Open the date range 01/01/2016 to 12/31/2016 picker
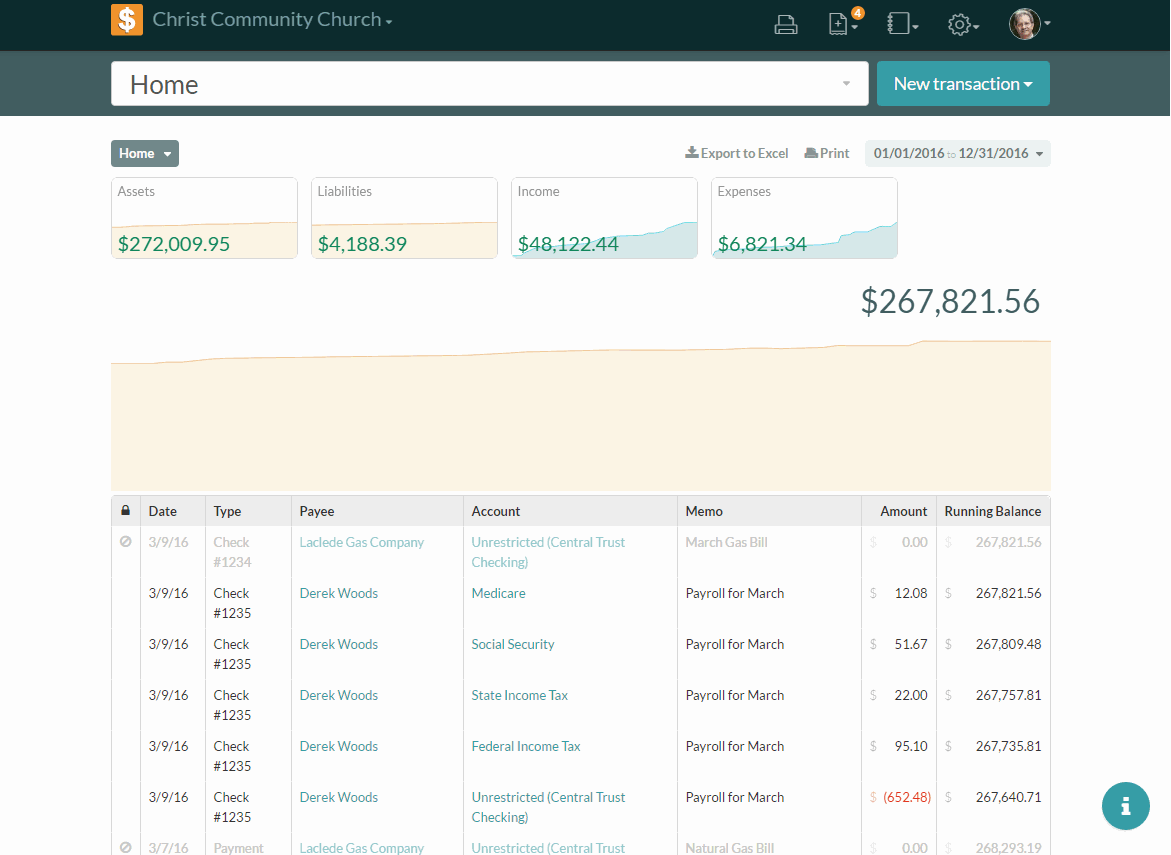This screenshot has width=1171, height=855. click(x=957, y=154)
